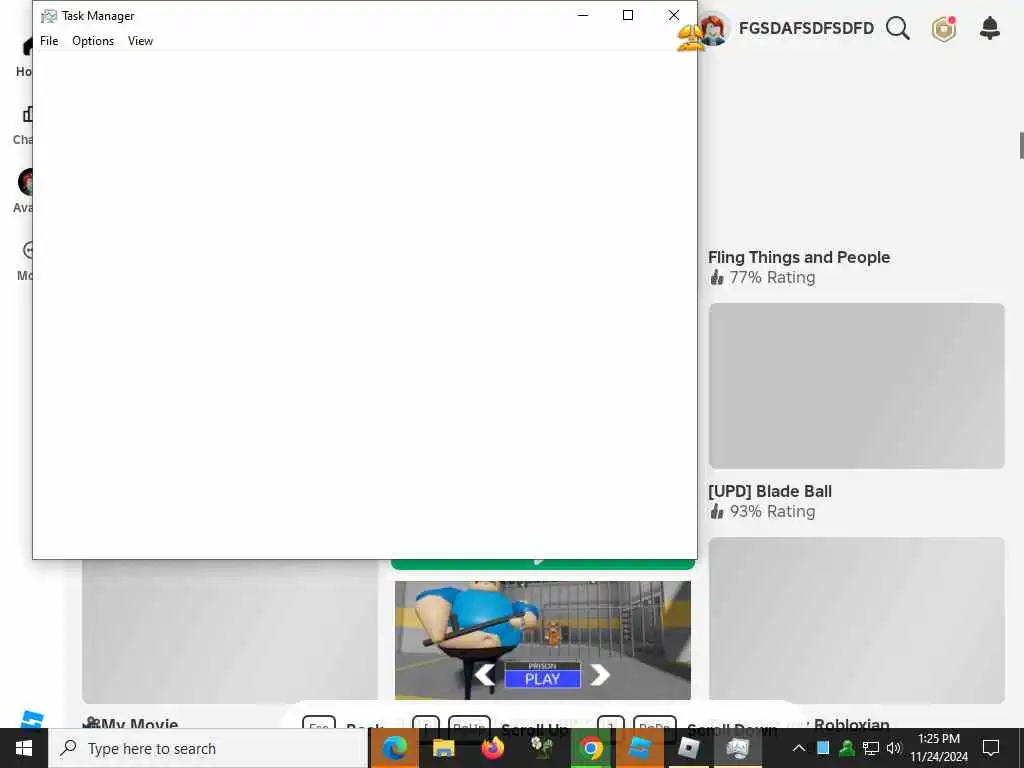Click the green play button under Task Manager
This screenshot has width=1024, height=768.
(x=543, y=564)
